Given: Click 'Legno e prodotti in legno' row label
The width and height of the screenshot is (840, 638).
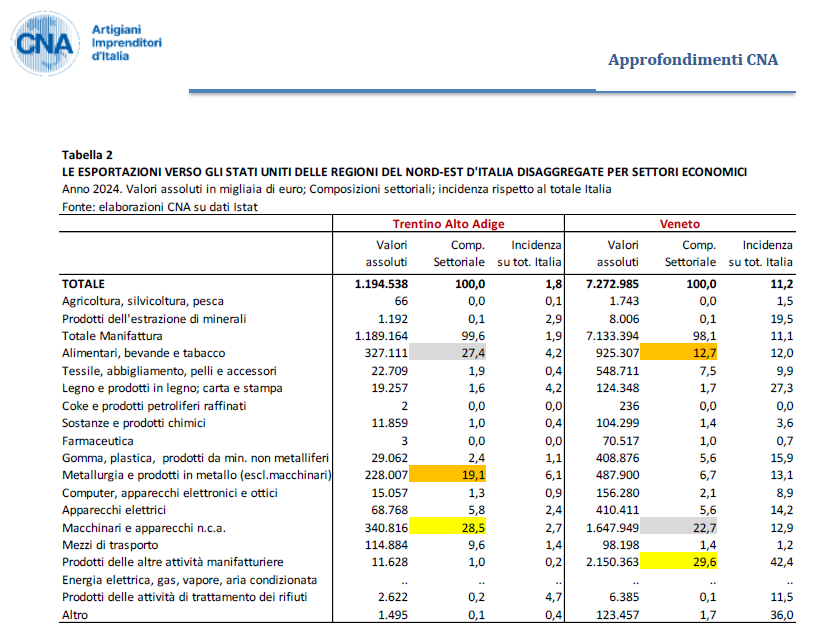Looking at the screenshot, I should (172, 388).
